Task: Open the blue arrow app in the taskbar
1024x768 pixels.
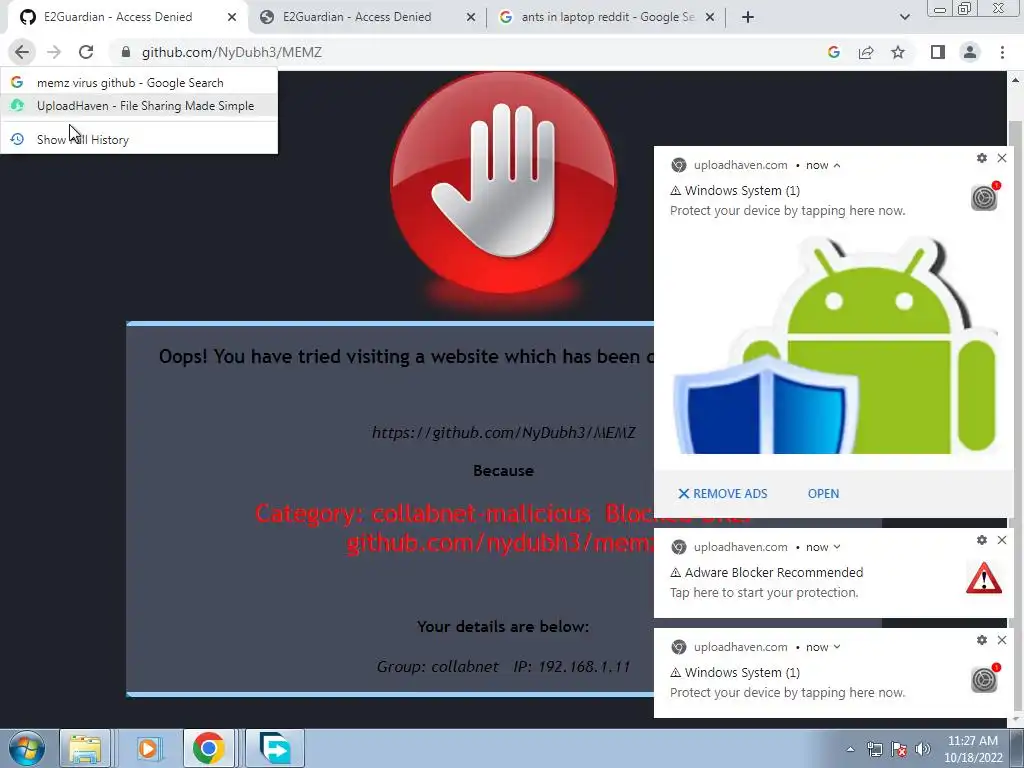Action: coord(275,748)
